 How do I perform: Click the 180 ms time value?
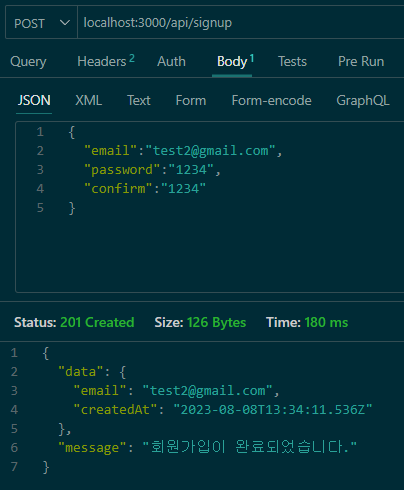[x=326, y=322]
